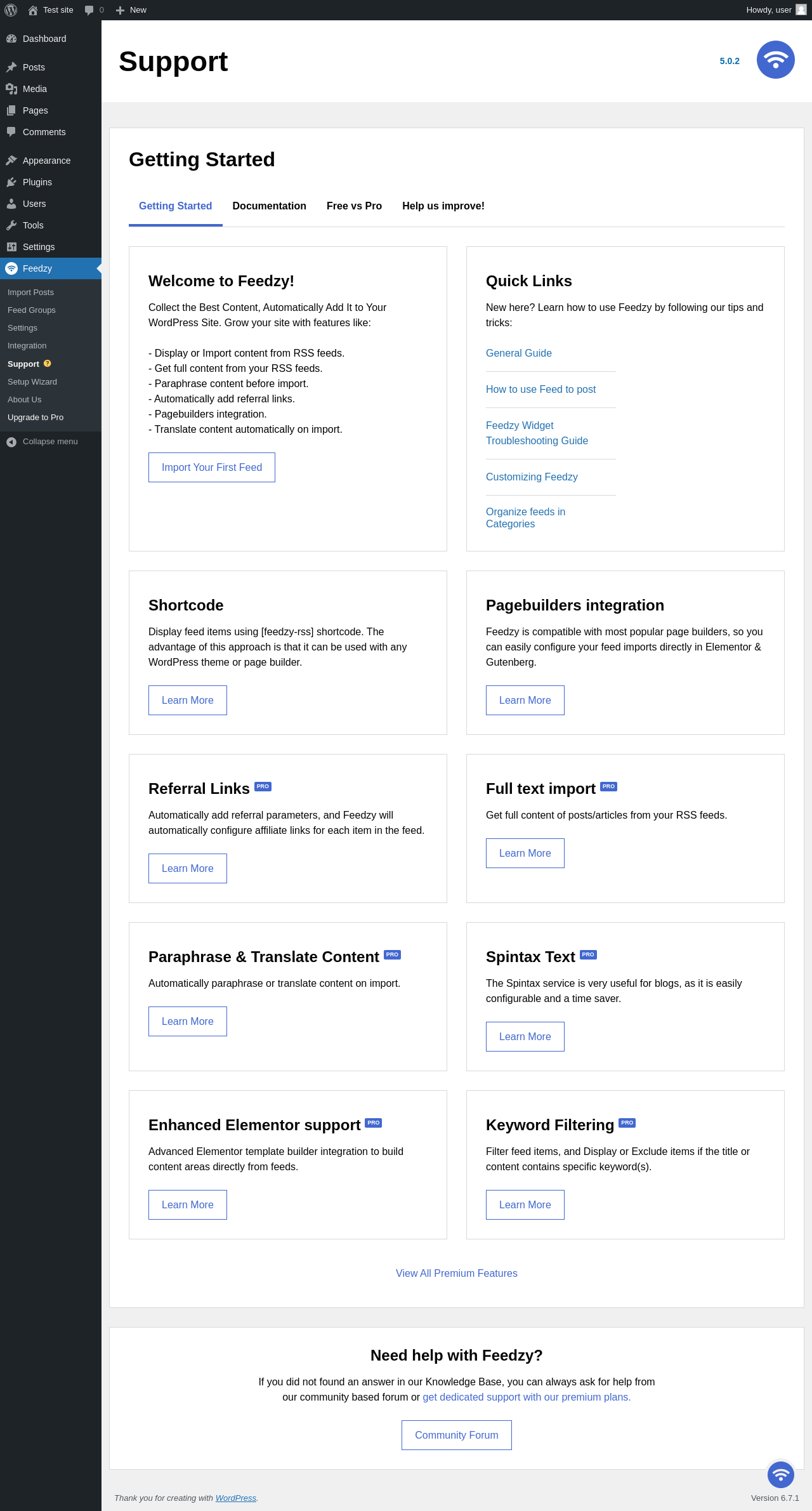Click the Feedzy logo in the page header

pyautogui.click(x=775, y=60)
